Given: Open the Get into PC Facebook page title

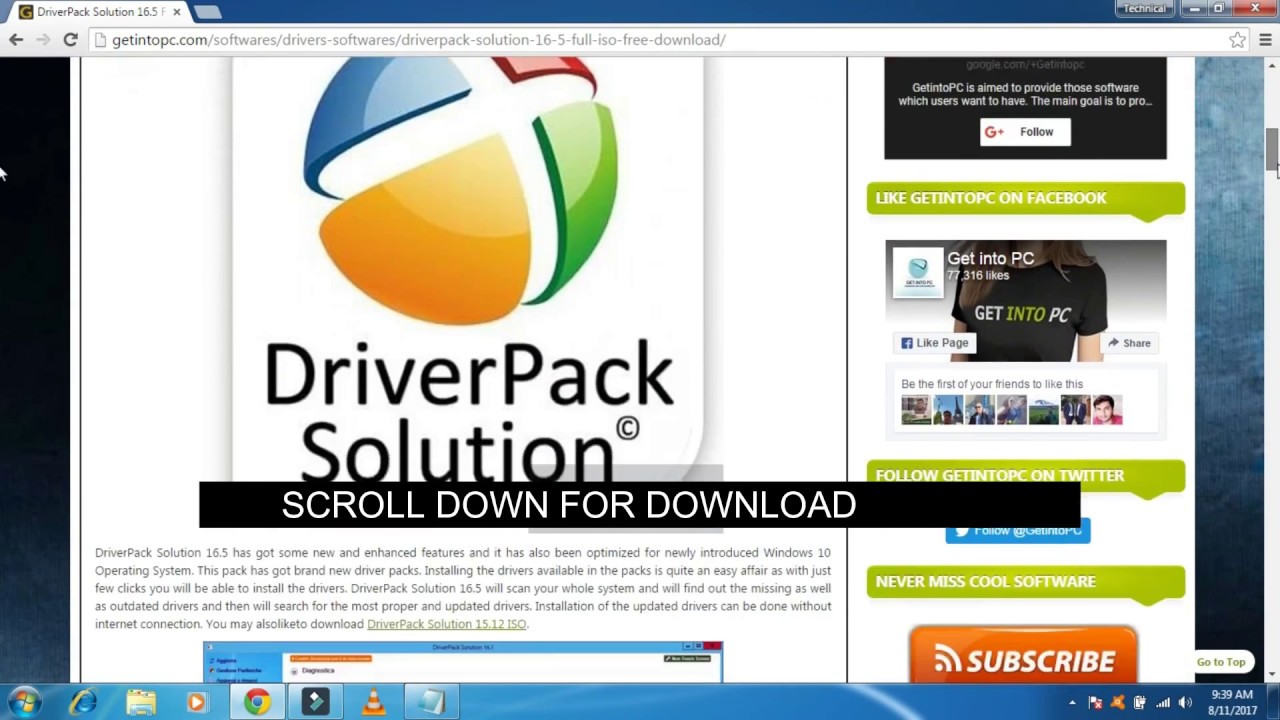Looking at the screenshot, I should click(990, 258).
